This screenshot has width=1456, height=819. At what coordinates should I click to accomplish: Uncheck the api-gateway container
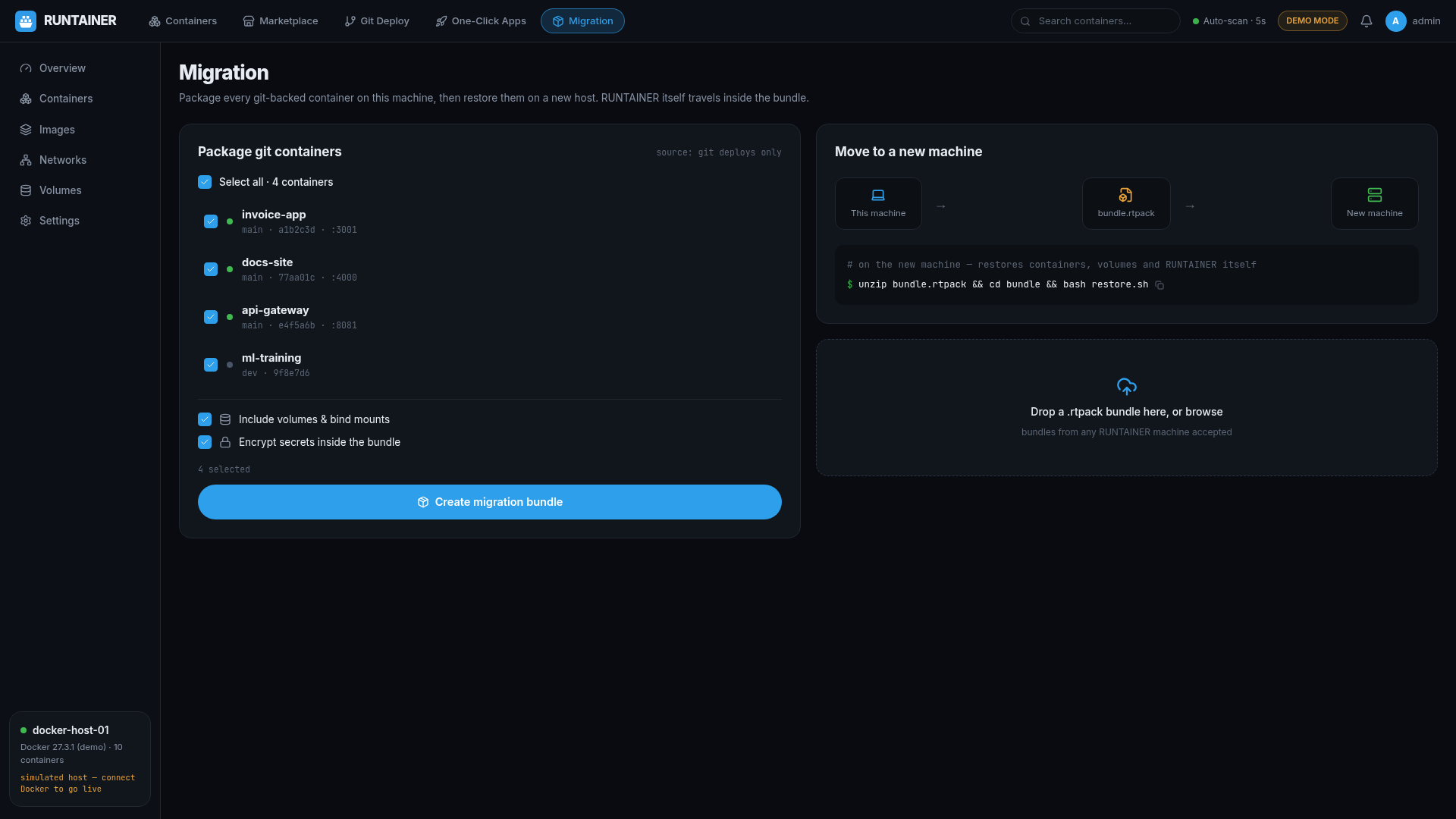click(x=211, y=317)
